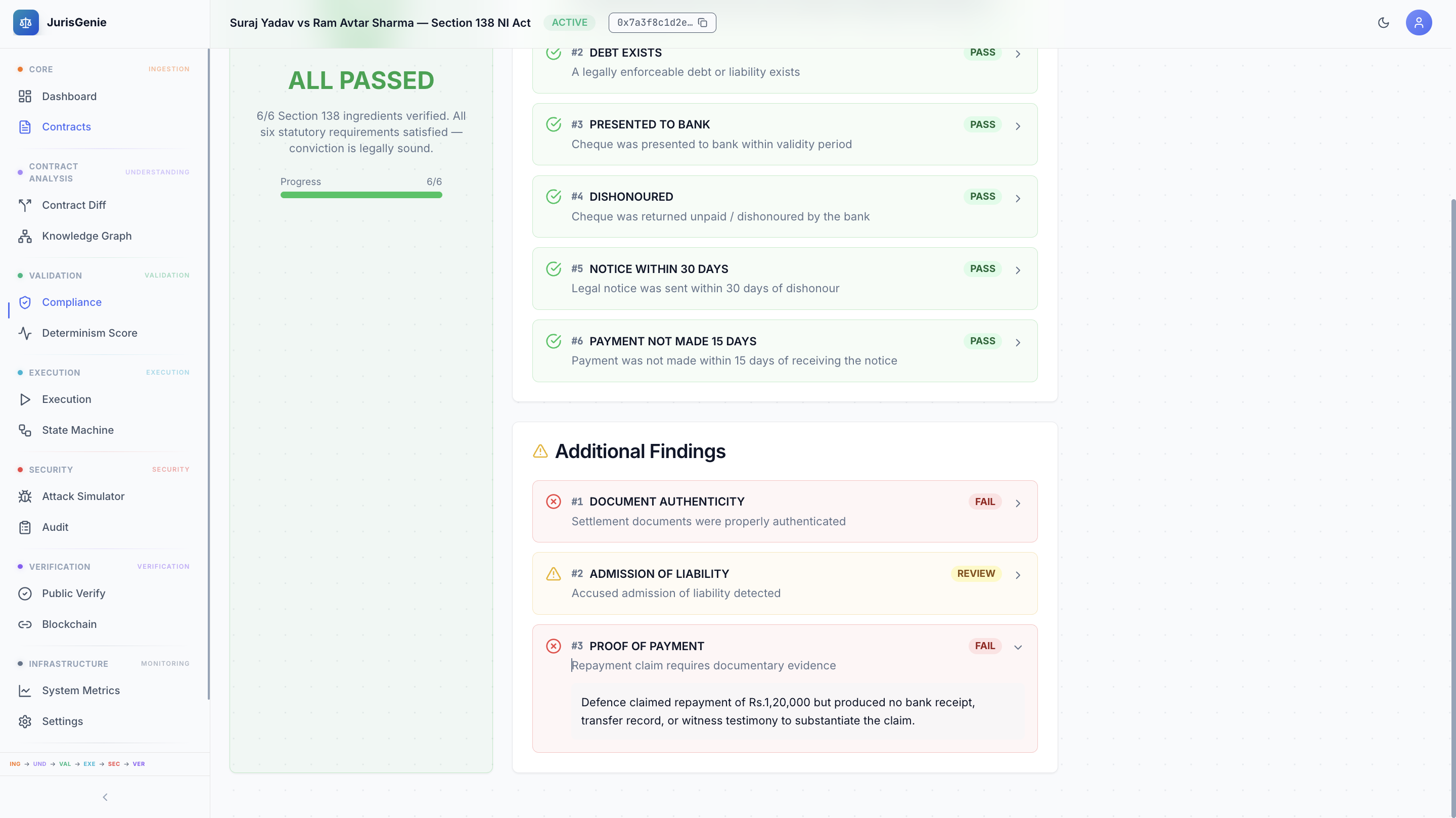The height and width of the screenshot is (818, 1456).
Task: Go to the Blockchain link icon
Action: (25, 624)
